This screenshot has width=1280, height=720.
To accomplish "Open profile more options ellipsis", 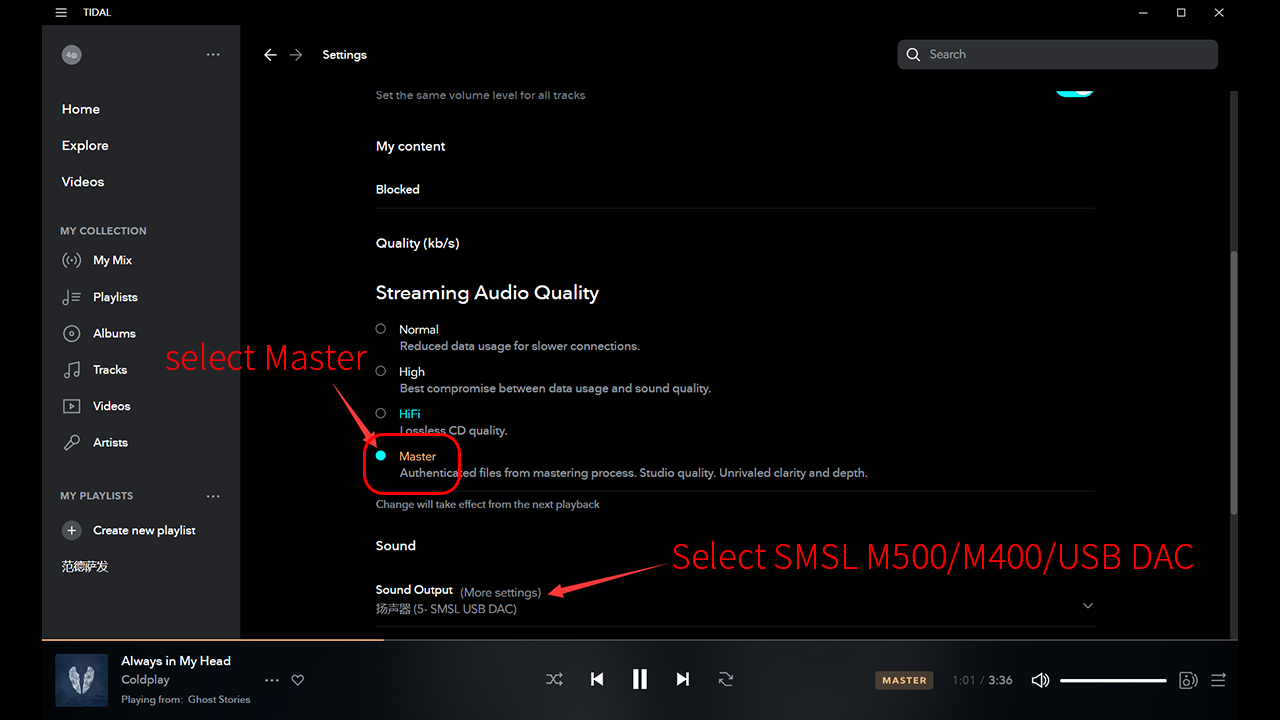I will point(213,55).
